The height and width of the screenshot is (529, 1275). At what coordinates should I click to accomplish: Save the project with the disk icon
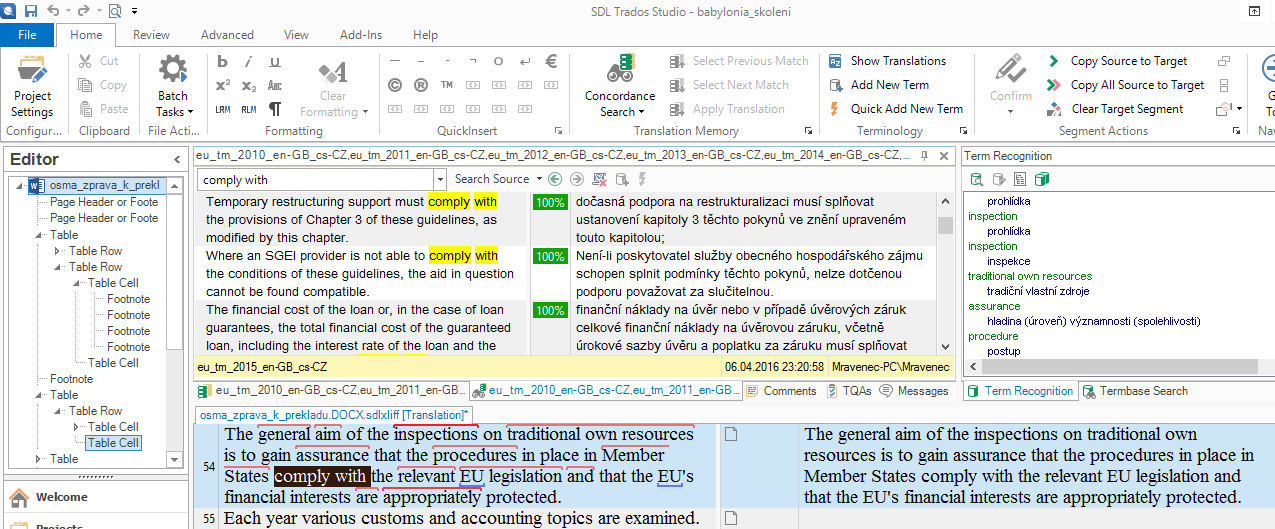pos(30,11)
